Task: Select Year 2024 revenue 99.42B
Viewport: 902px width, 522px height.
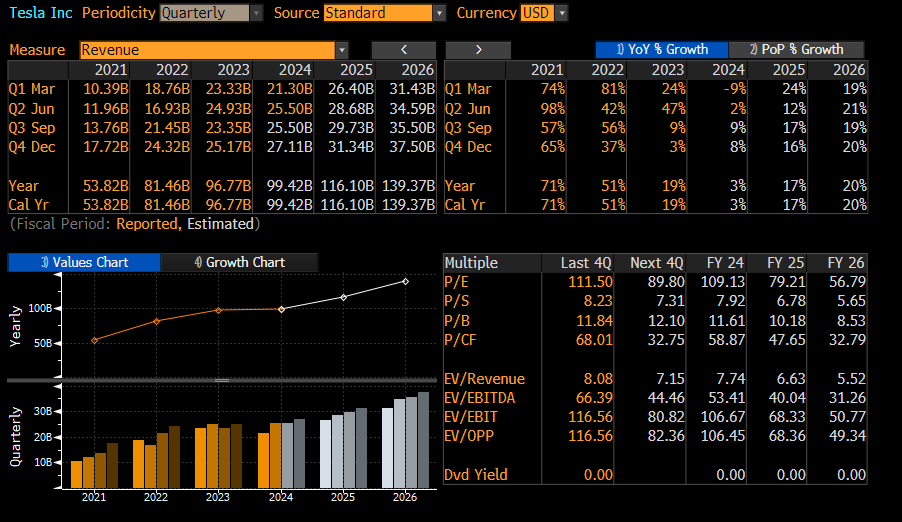Action: click(x=289, y=186)
